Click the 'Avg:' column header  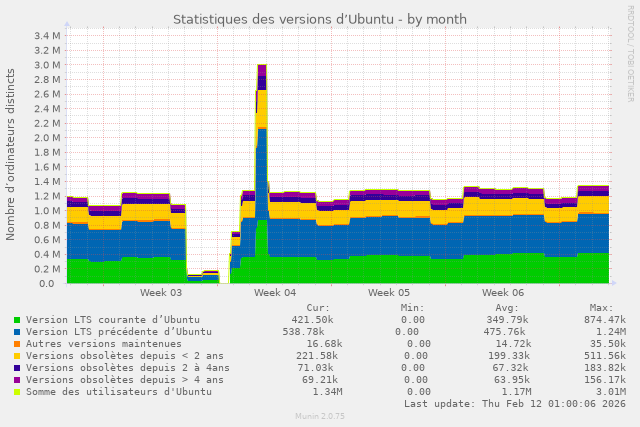coord(507,308)
